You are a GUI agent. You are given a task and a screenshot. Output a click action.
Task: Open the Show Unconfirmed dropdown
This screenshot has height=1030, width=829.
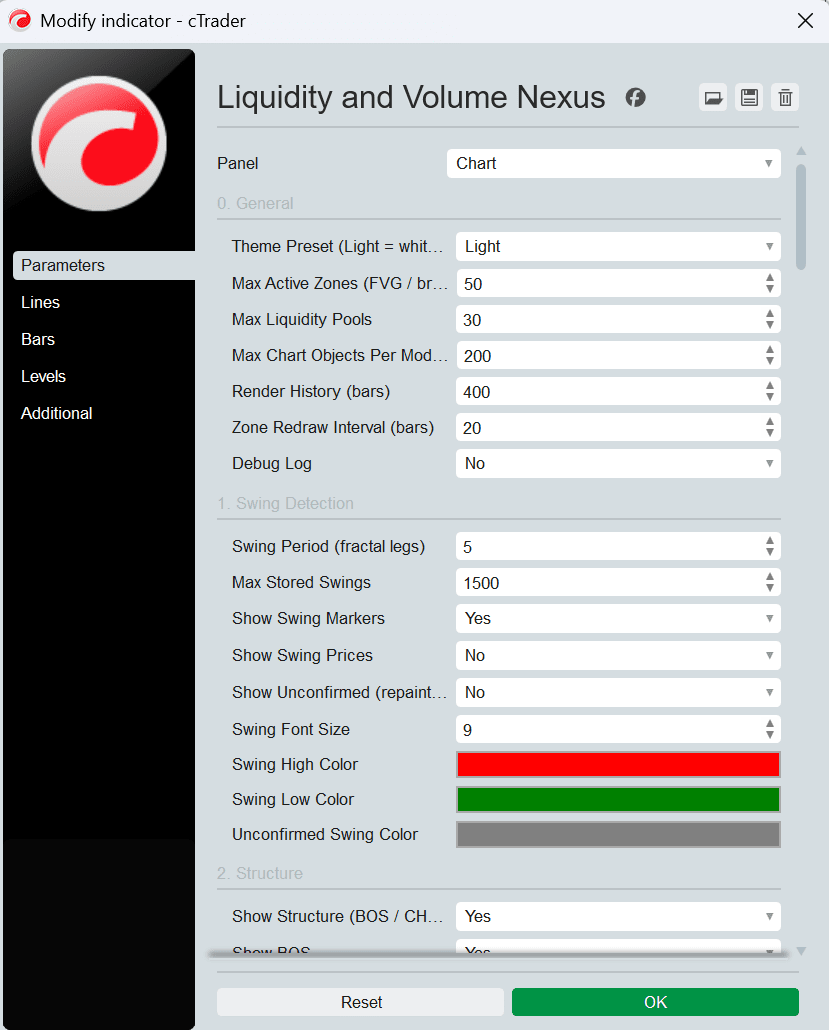coord(618,692)
